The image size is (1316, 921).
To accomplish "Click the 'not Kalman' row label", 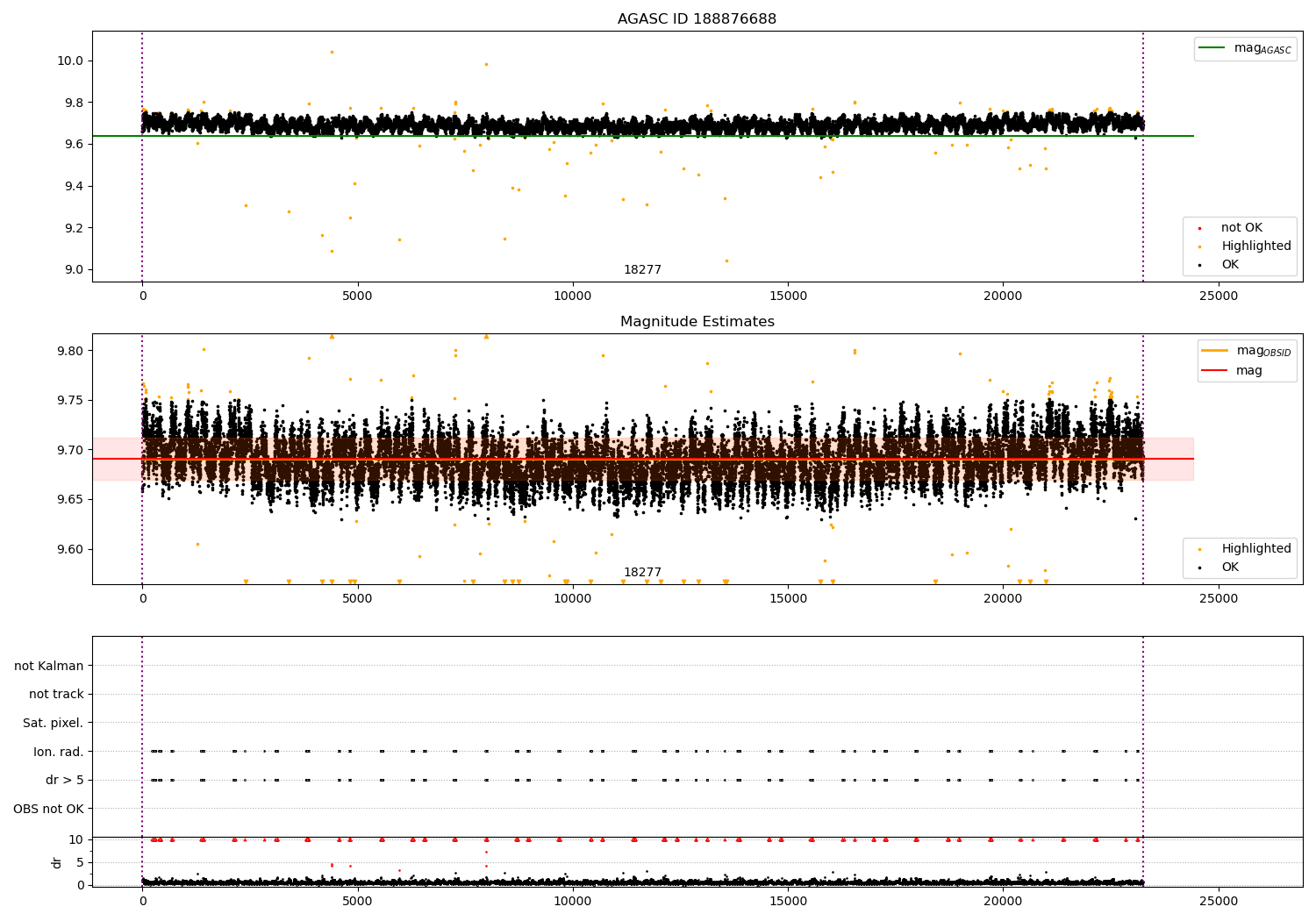I will tap(49, 666).
